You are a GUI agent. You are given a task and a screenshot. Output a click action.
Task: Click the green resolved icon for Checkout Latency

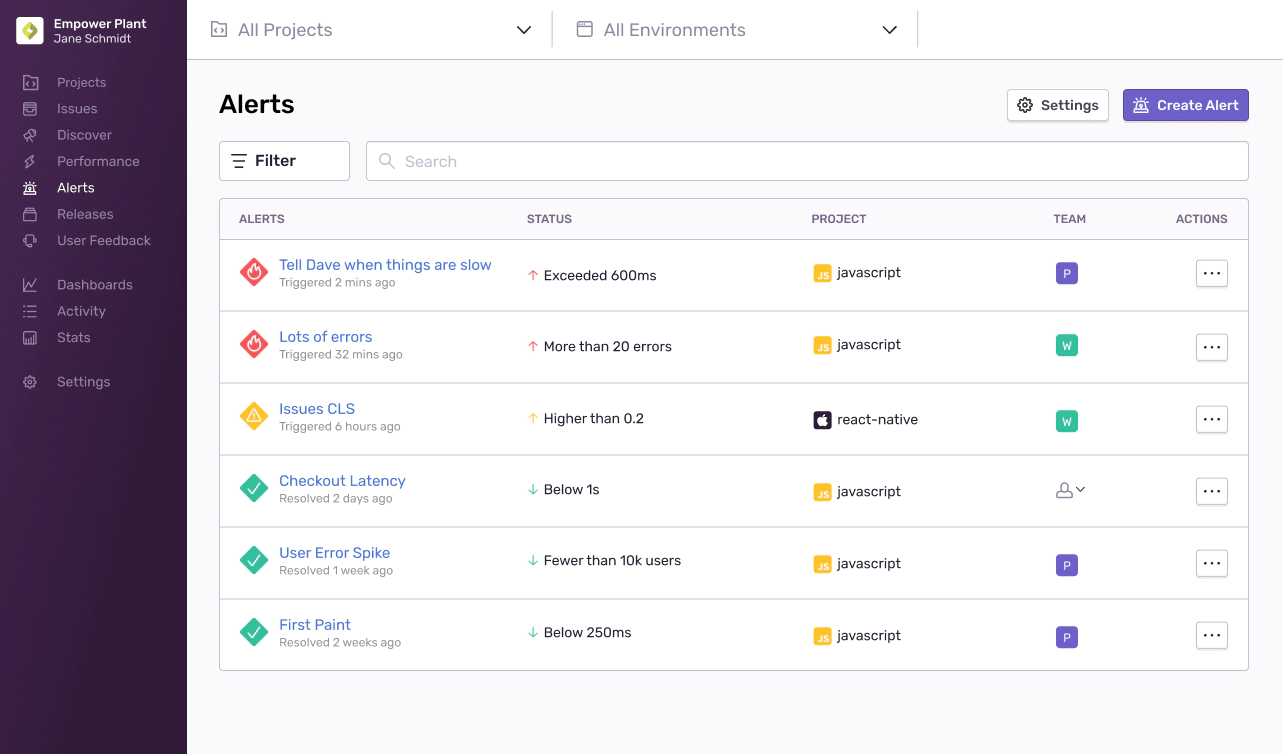tap(254, 489)
